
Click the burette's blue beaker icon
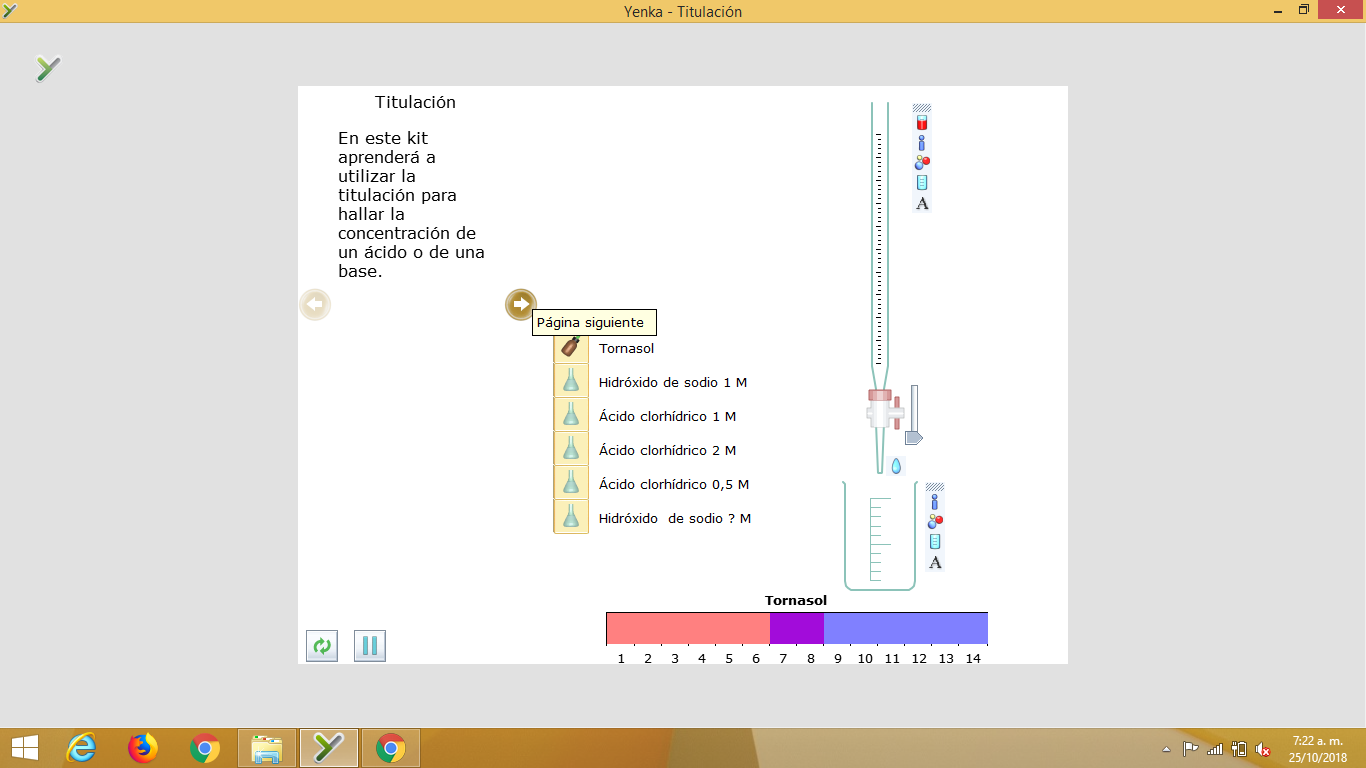[x=922, y=182]
